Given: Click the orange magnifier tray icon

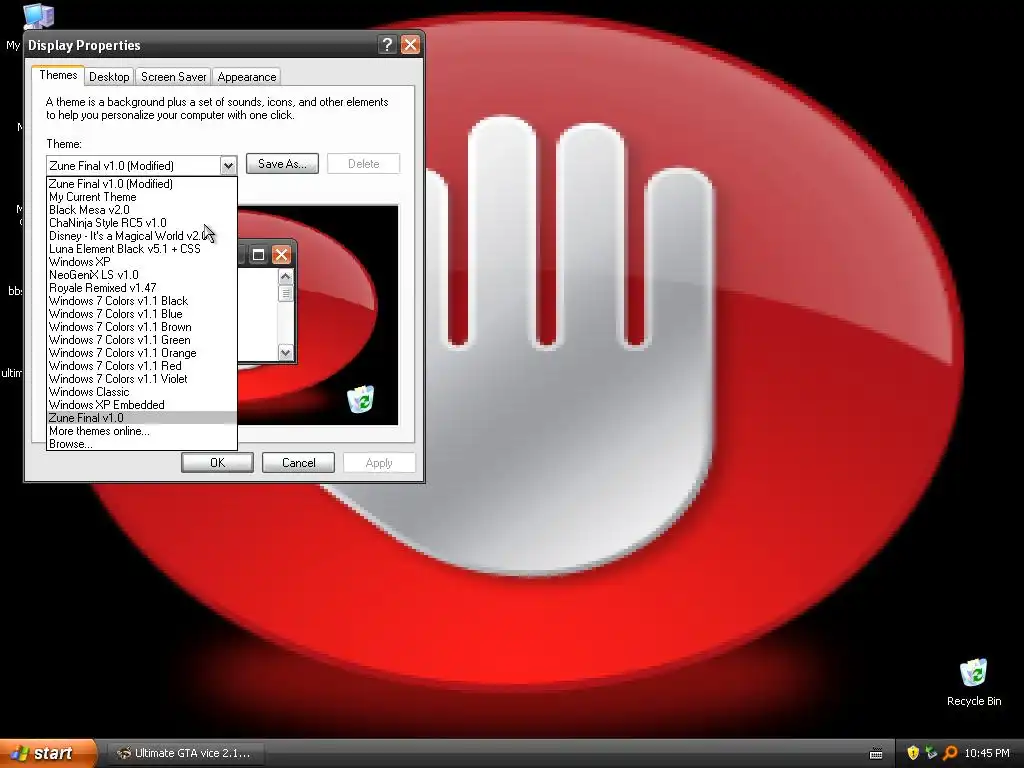Looking at the screenshot, I should [x=950, y=753].
